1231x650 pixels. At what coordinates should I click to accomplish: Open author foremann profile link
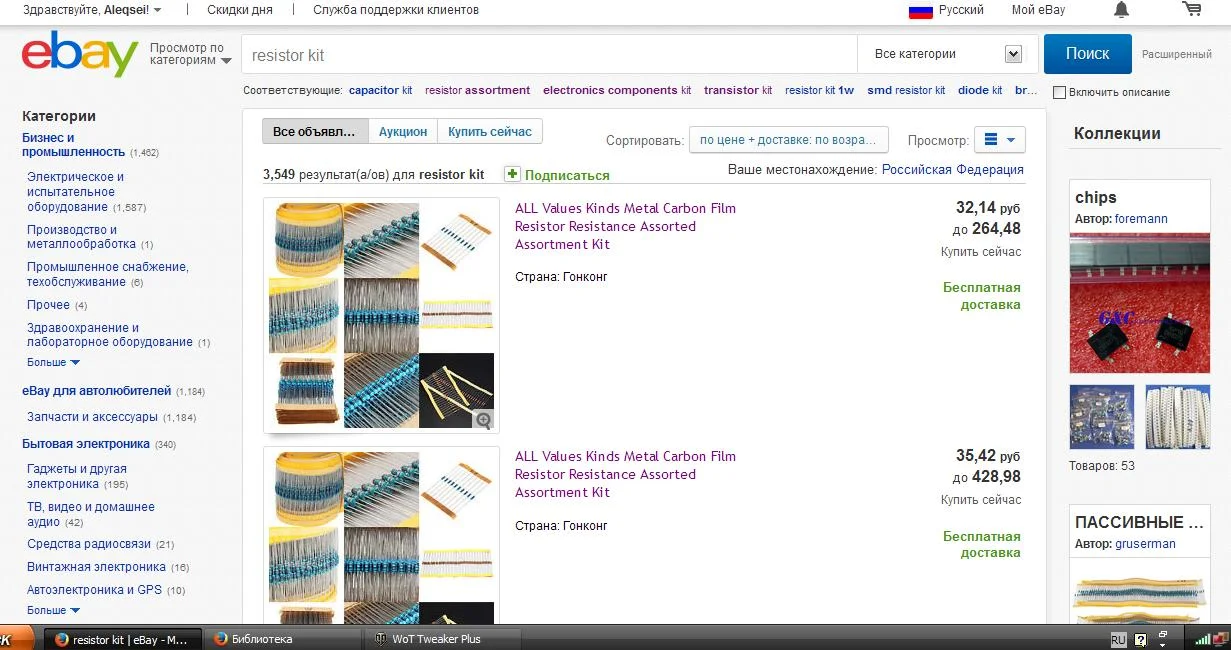(x=1141, y=219)
